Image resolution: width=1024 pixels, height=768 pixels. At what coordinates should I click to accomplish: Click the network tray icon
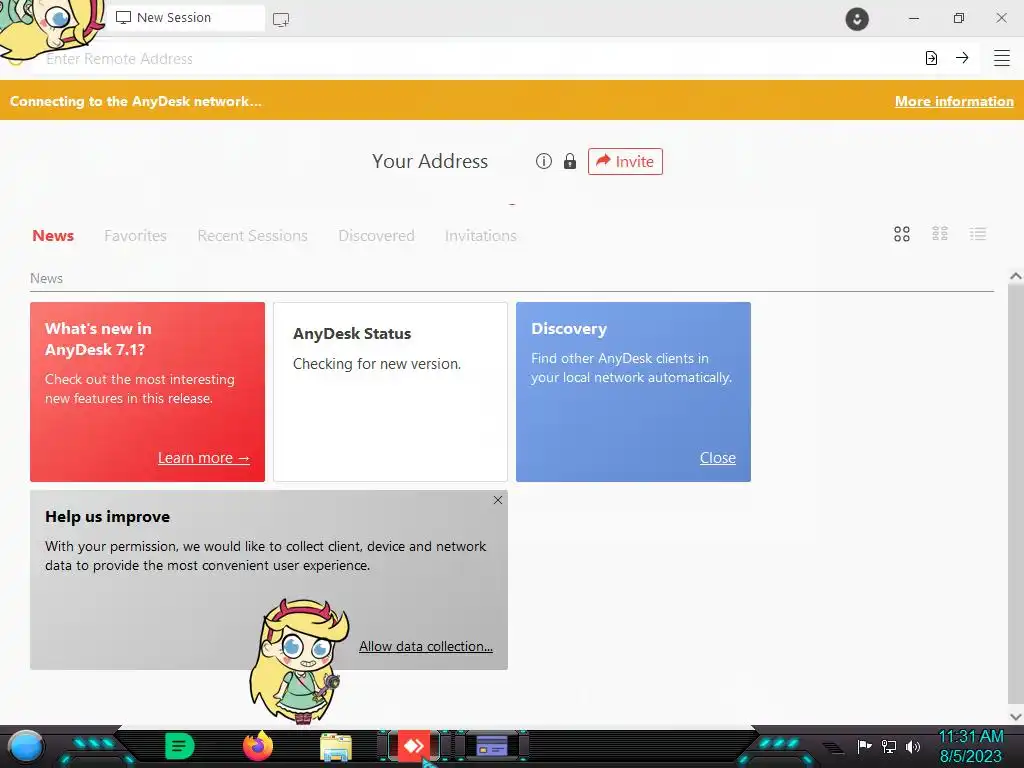click(889, 746)
